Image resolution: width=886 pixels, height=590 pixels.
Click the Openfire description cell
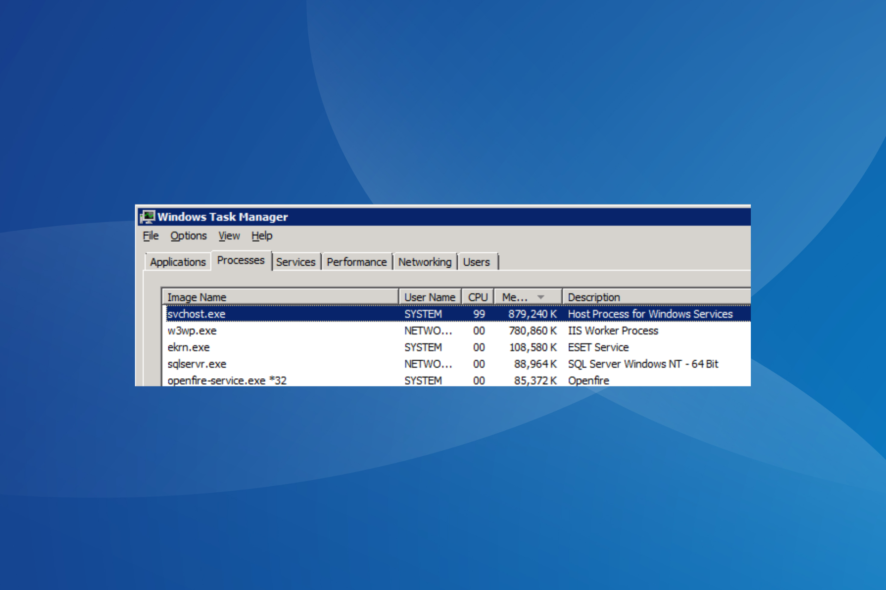click(x=589, y=380)
